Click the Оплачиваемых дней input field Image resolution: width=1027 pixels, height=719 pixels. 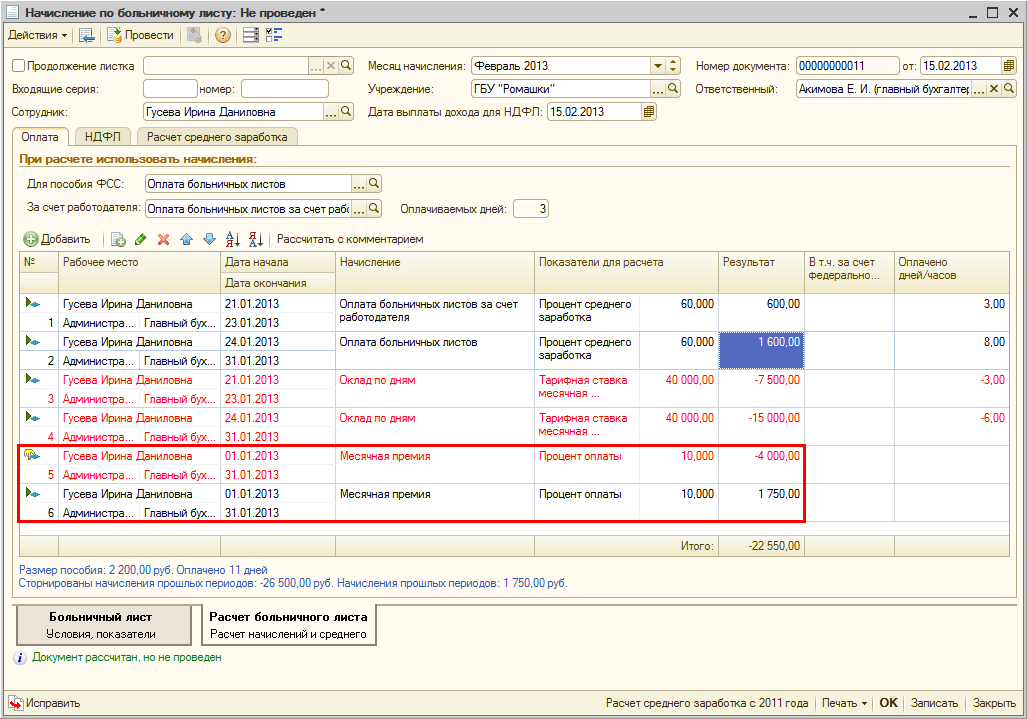tap(530, 209)
